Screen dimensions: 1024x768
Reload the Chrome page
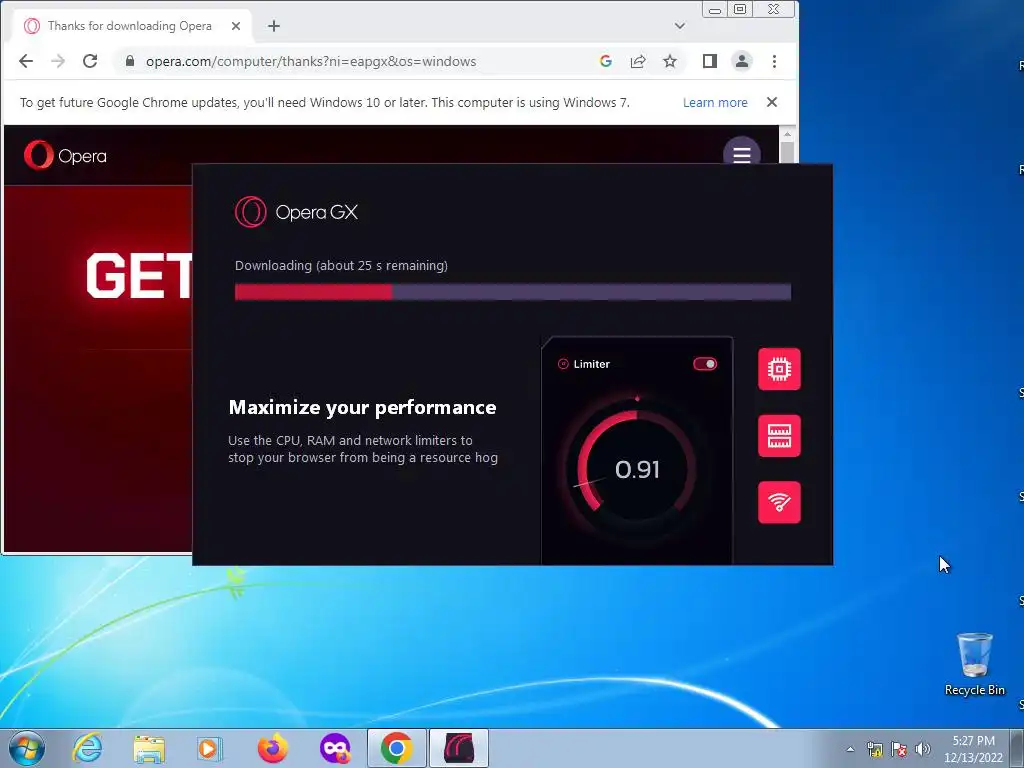point(90,61)
